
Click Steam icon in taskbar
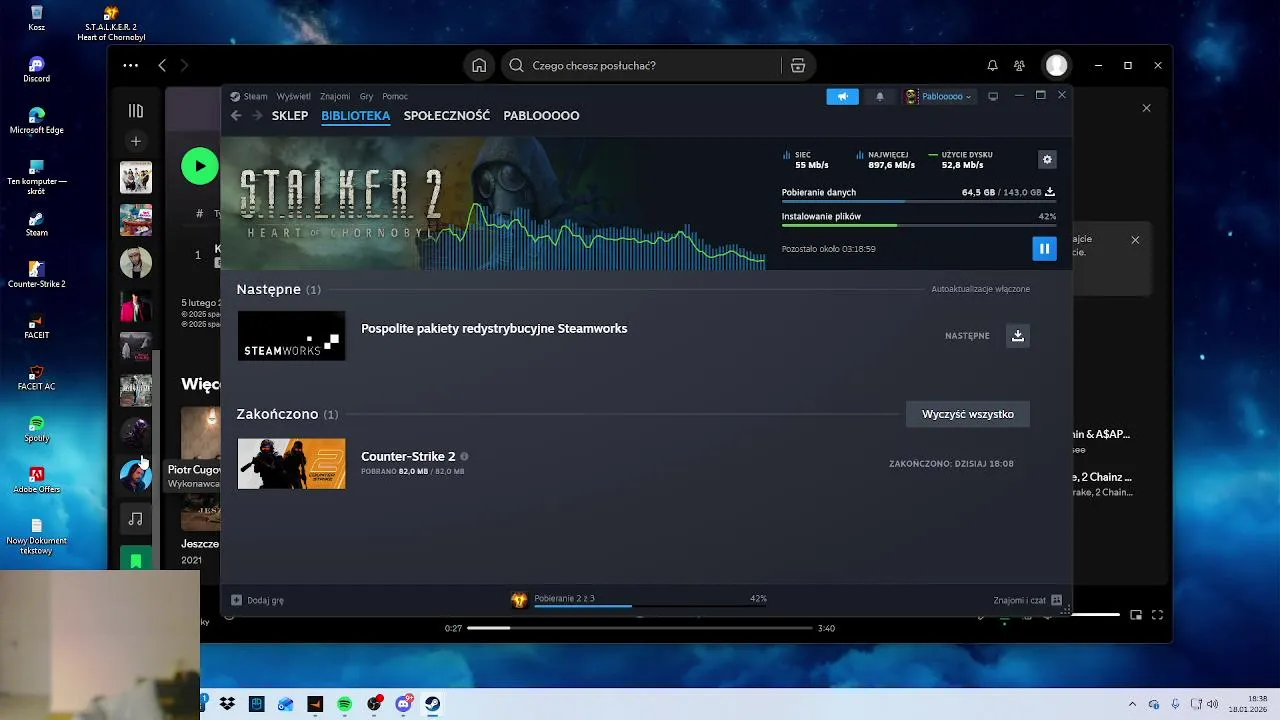tap(432, 704)
